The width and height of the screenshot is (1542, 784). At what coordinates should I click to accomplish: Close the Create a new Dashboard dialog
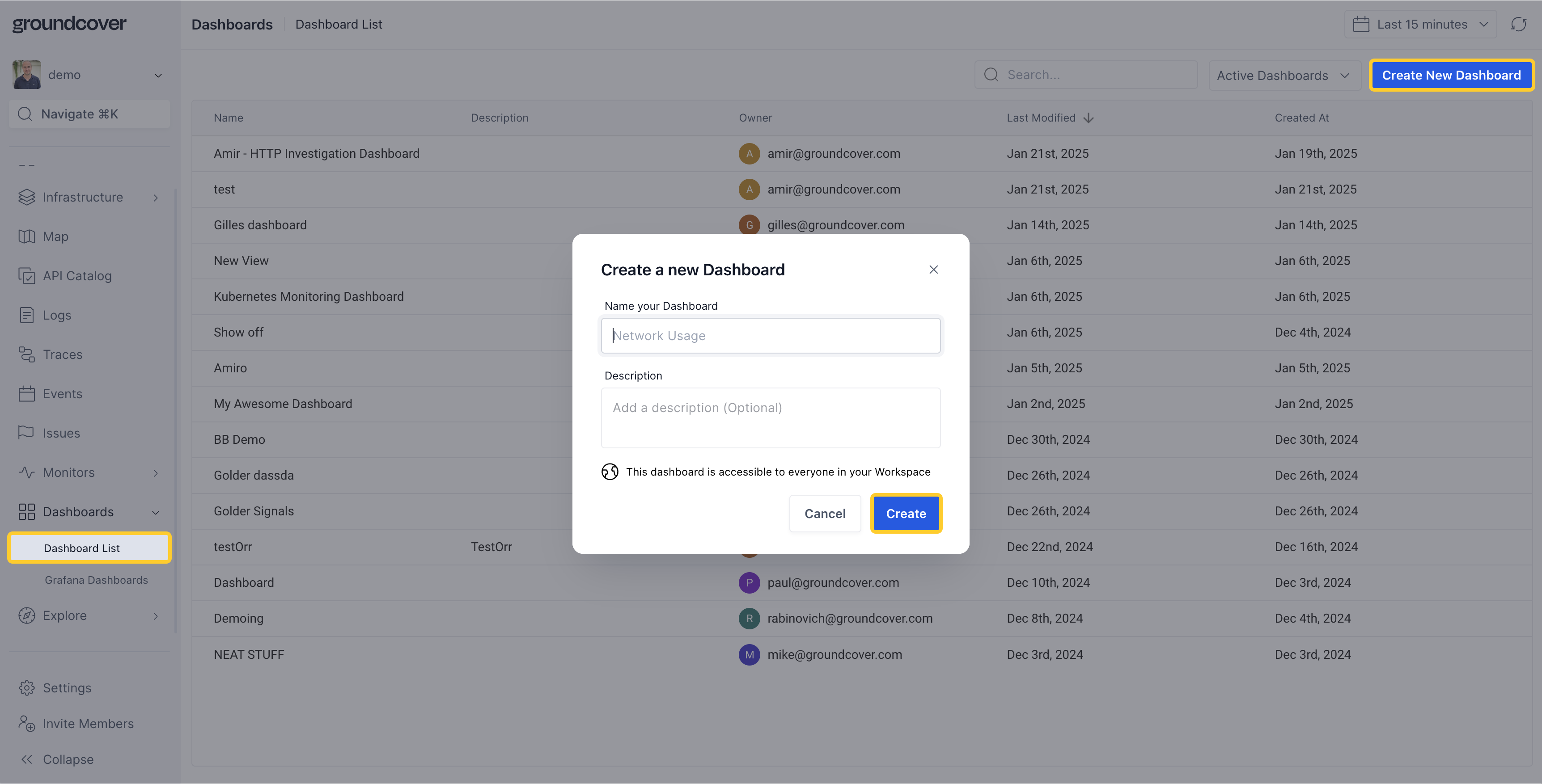tap(933, 270)
